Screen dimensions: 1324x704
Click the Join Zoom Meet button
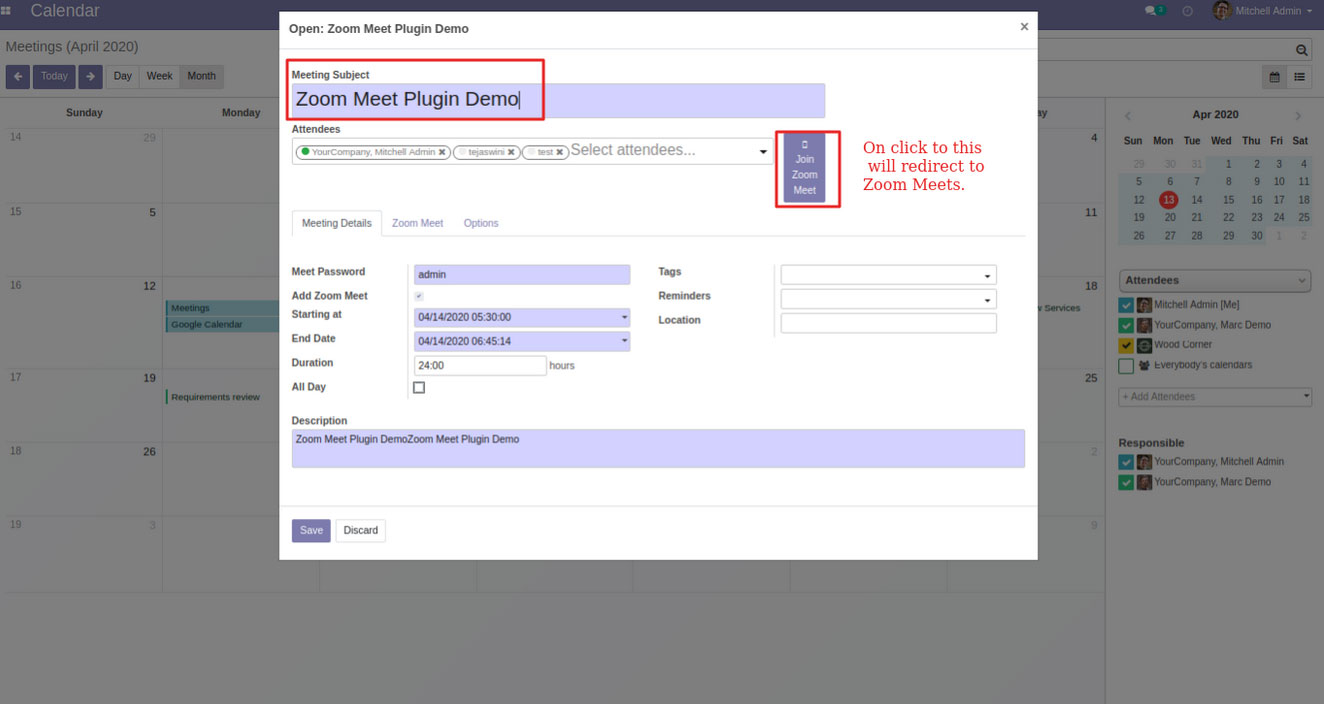(x=805, y=167)
